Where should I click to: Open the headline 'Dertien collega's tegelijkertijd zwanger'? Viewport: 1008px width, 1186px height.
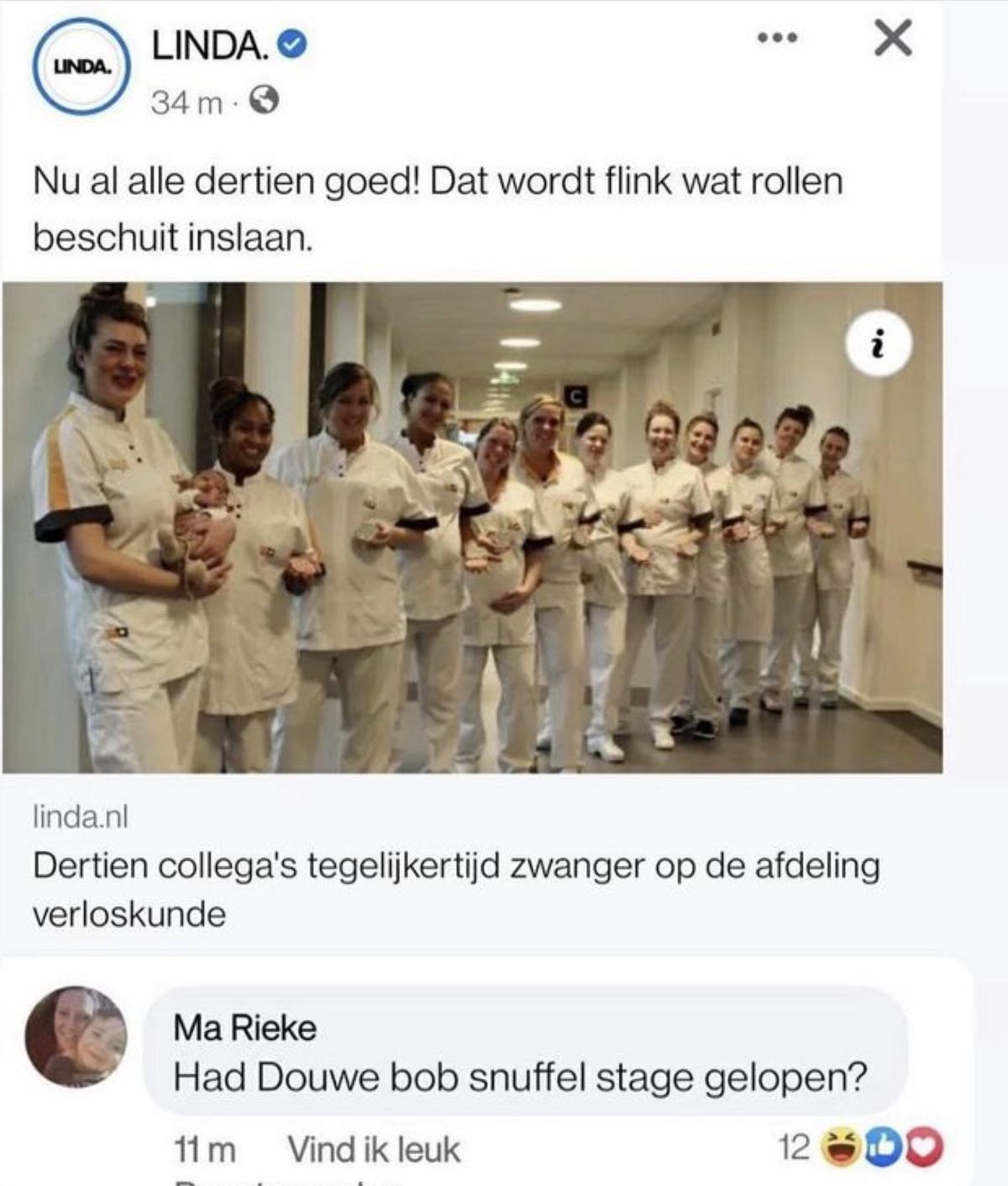[456, 889]
